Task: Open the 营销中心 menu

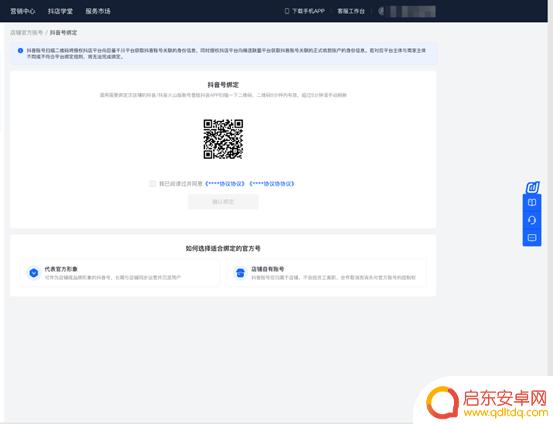Action: pos(23,11)
